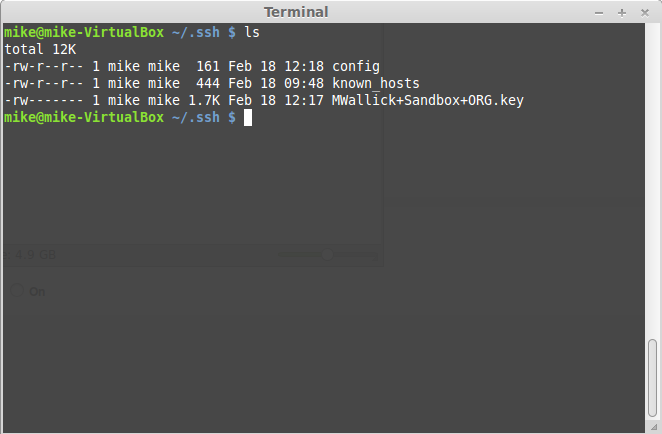
Task: Maximize the Terminal window using plus icon
Action: click(621, 13)
